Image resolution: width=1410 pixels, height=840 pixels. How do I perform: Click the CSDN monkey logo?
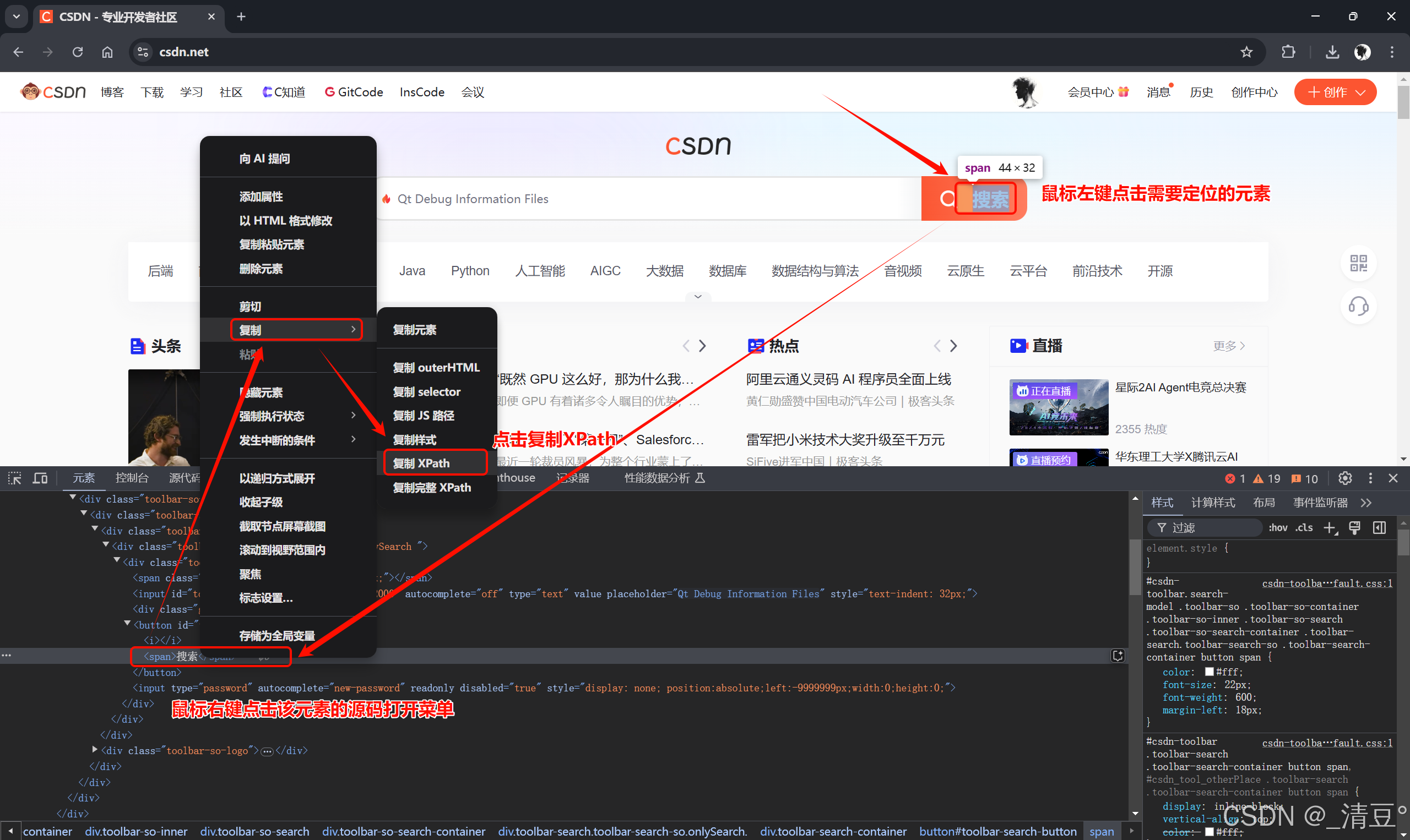53,92
